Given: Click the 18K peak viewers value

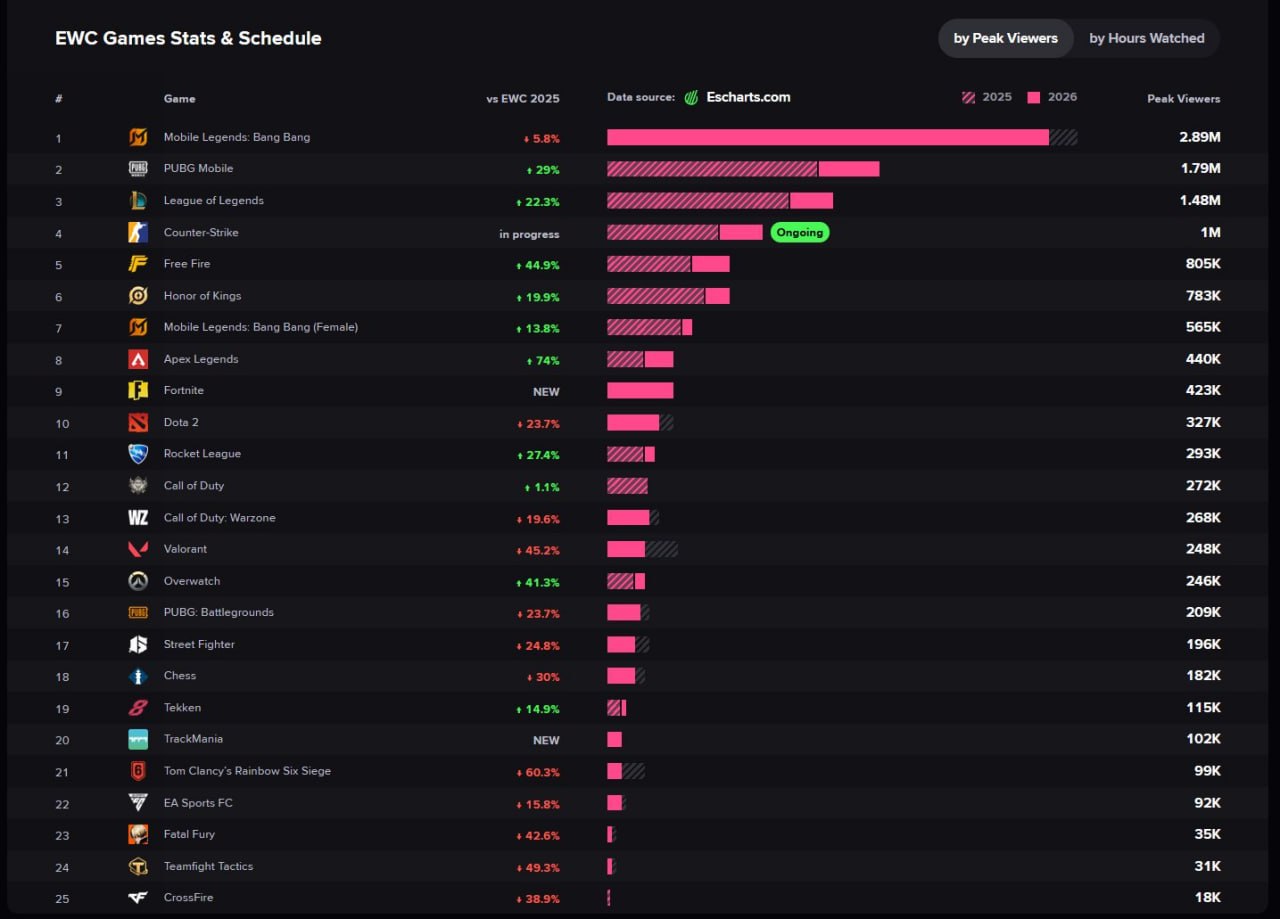Looking at the screenshot, I should 1208,898.
